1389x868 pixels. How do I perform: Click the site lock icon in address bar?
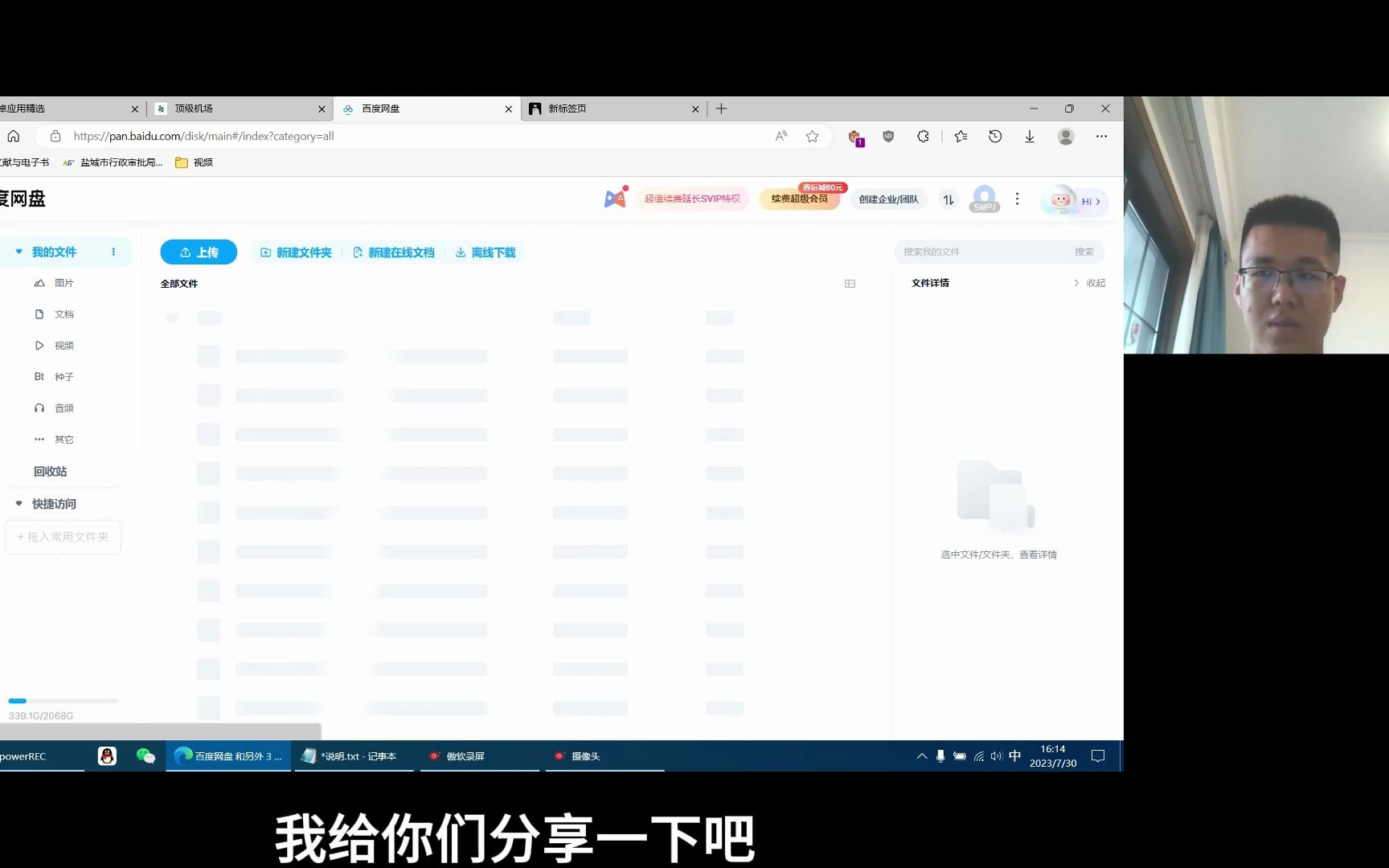click(x=55, y=137)
